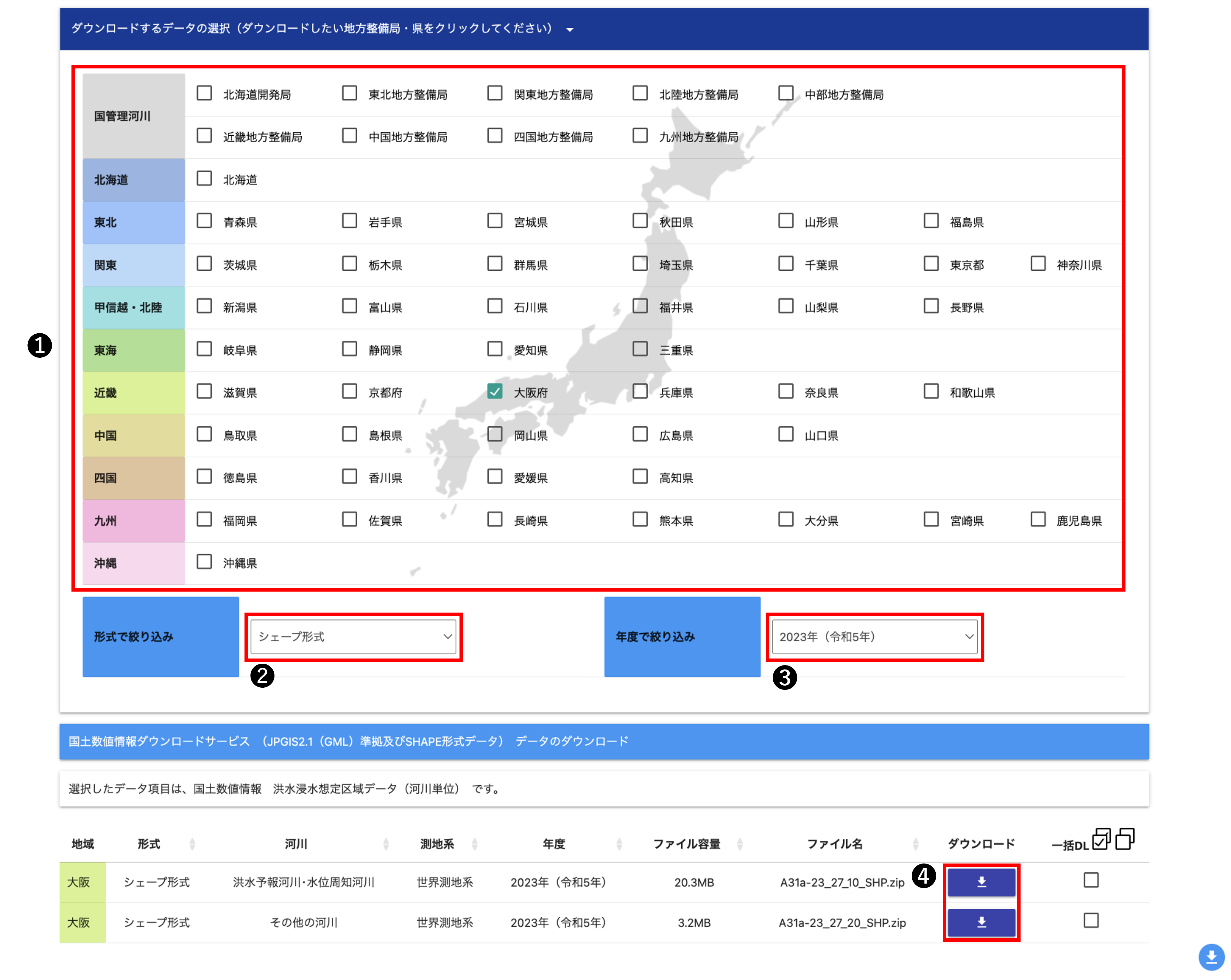Collapse the data selection panel header arrow
The height and width of the screenshot is (980, 1231).
point(569,30)
